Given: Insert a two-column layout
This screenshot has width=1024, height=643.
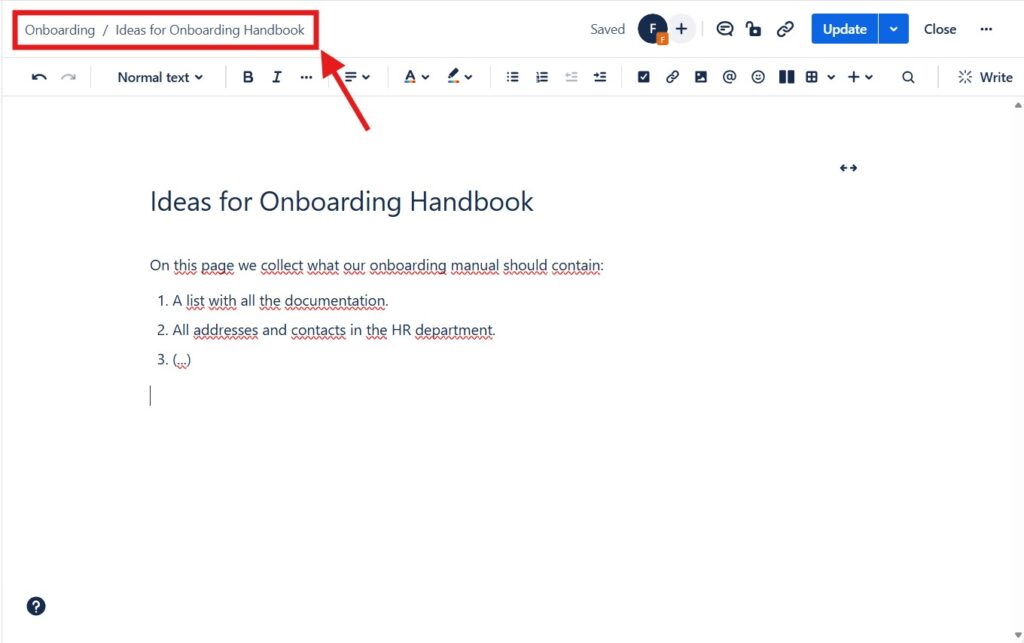Looking at the screenshot, I should tap(786, 76).
